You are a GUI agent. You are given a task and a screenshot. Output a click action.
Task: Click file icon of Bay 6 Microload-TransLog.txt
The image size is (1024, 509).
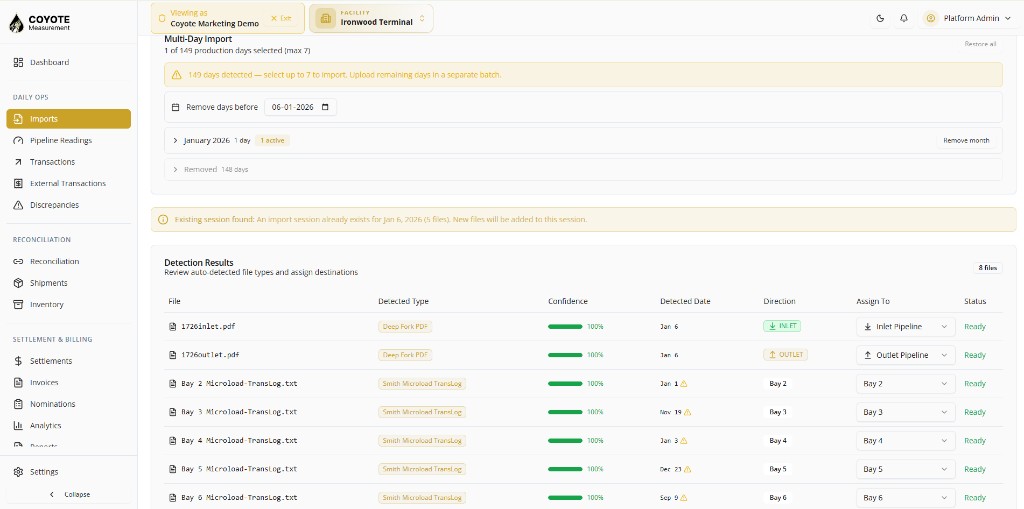[x=172, y=498]
